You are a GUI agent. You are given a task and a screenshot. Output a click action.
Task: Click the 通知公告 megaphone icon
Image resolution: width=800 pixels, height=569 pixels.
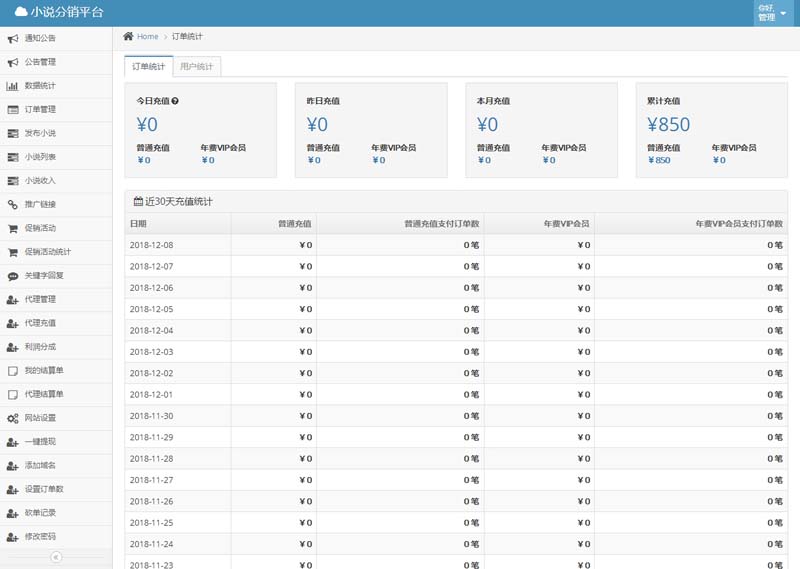point(13,39)
